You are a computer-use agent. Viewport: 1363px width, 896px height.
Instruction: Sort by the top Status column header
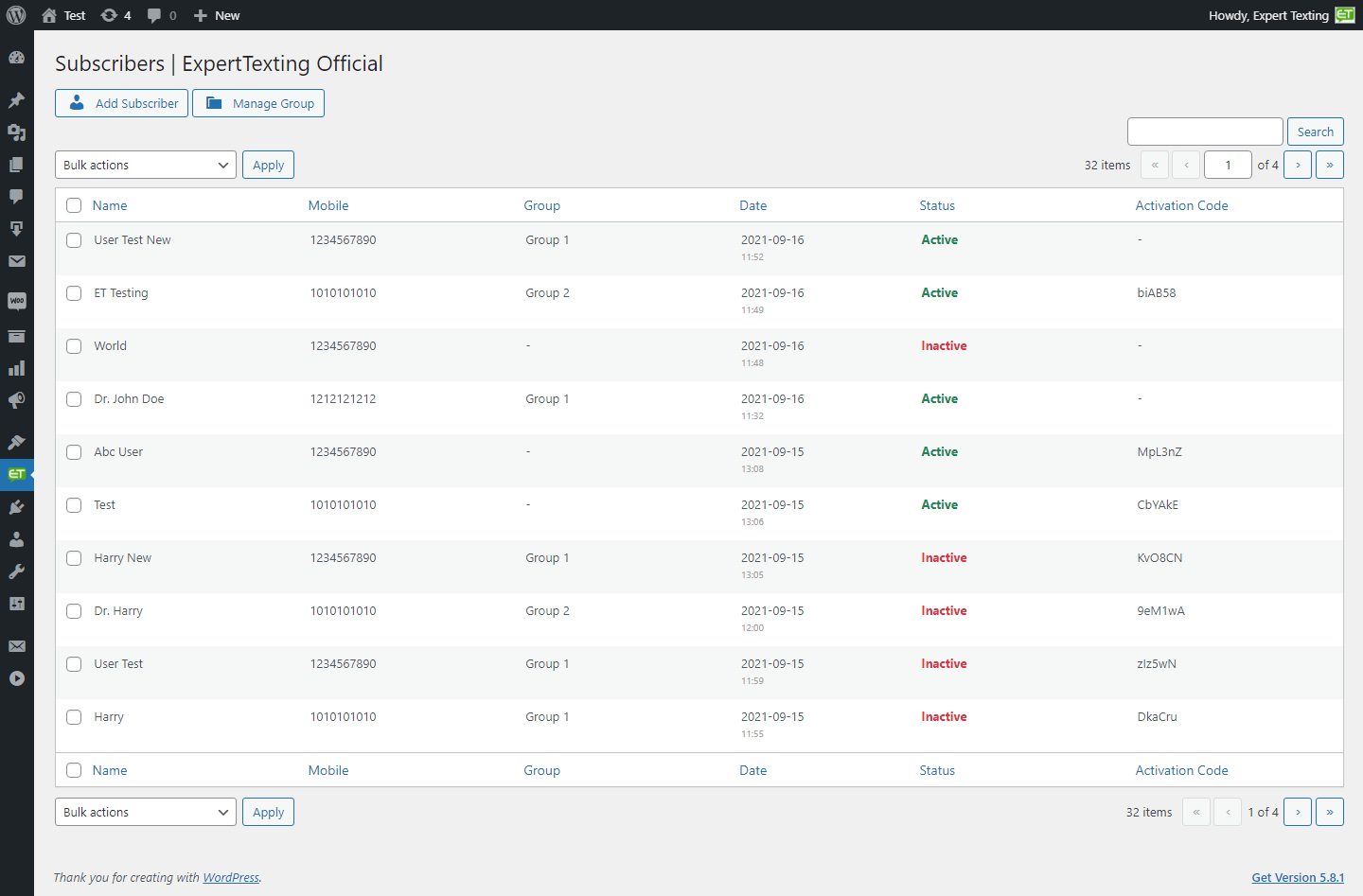tap(937, 205)
